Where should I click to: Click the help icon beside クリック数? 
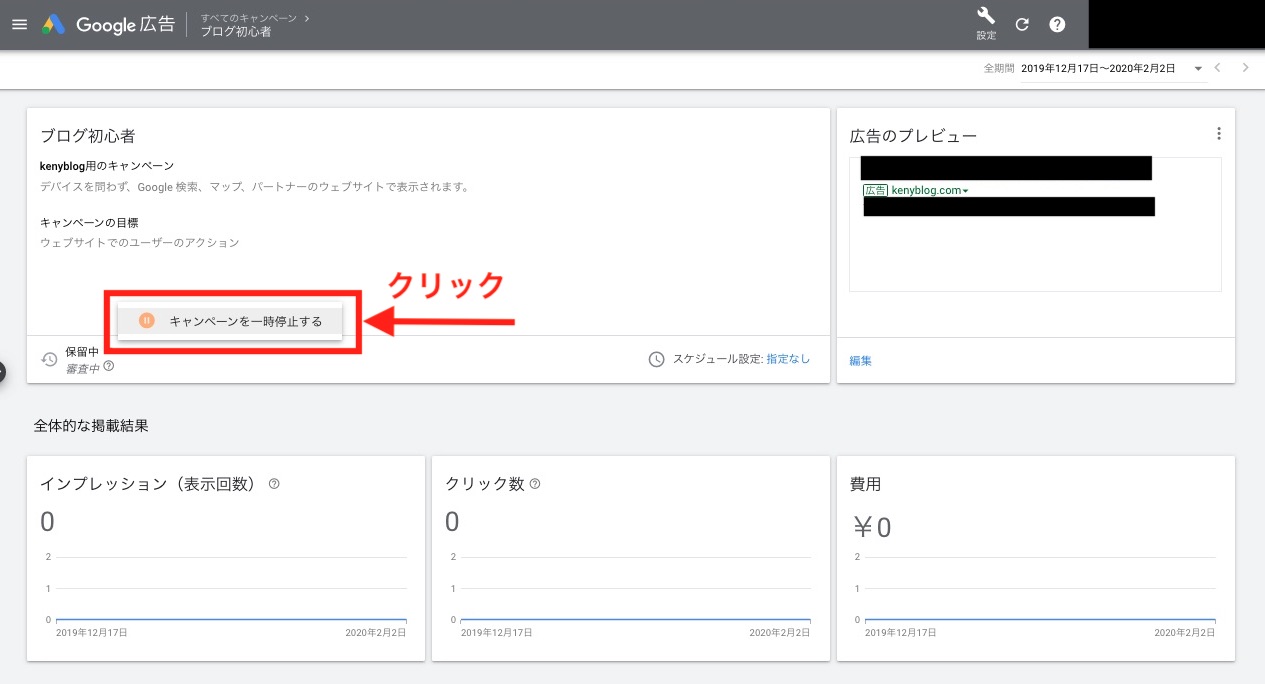coord(535,484)
